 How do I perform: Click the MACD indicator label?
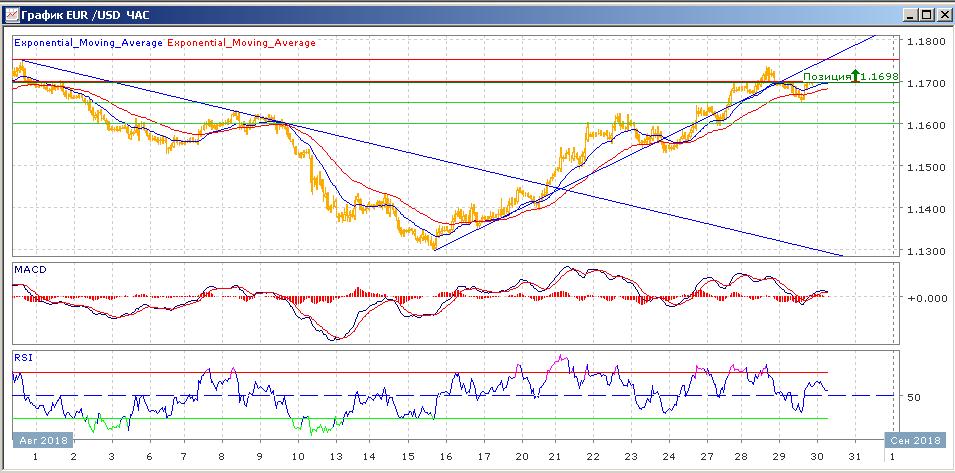29,270
